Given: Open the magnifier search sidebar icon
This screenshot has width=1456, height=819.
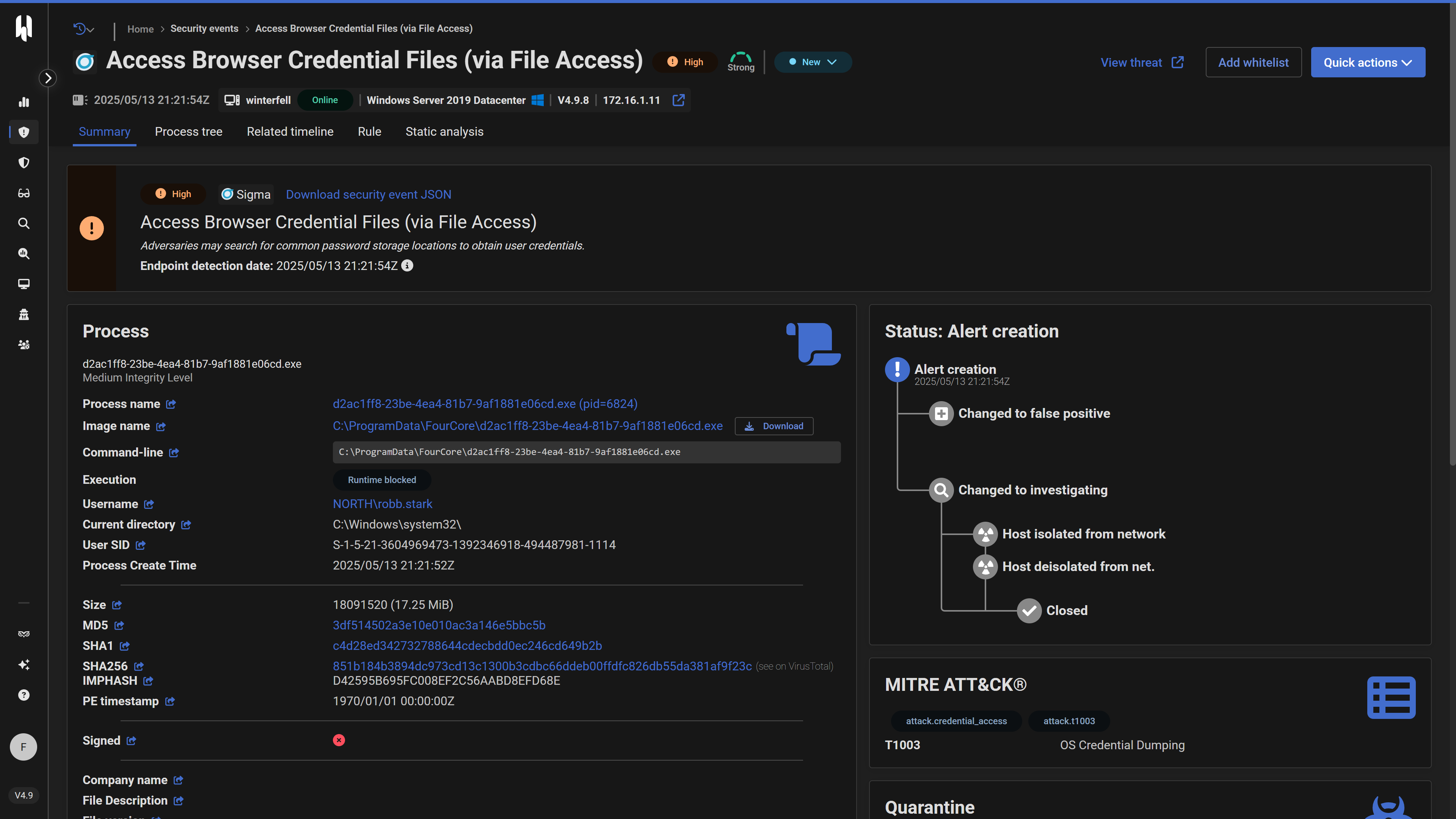Looking at the screenshot, I should click(x=24, y=223).
